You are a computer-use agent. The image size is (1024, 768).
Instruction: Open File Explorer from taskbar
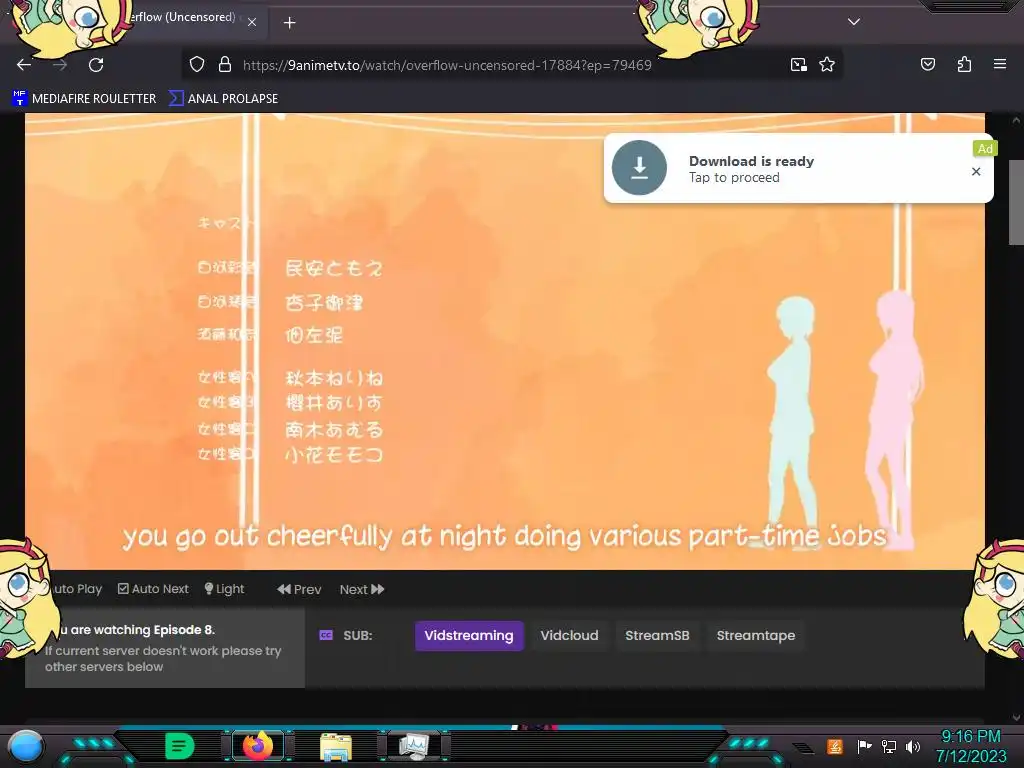pyautogui.click(x=336, y=747)
